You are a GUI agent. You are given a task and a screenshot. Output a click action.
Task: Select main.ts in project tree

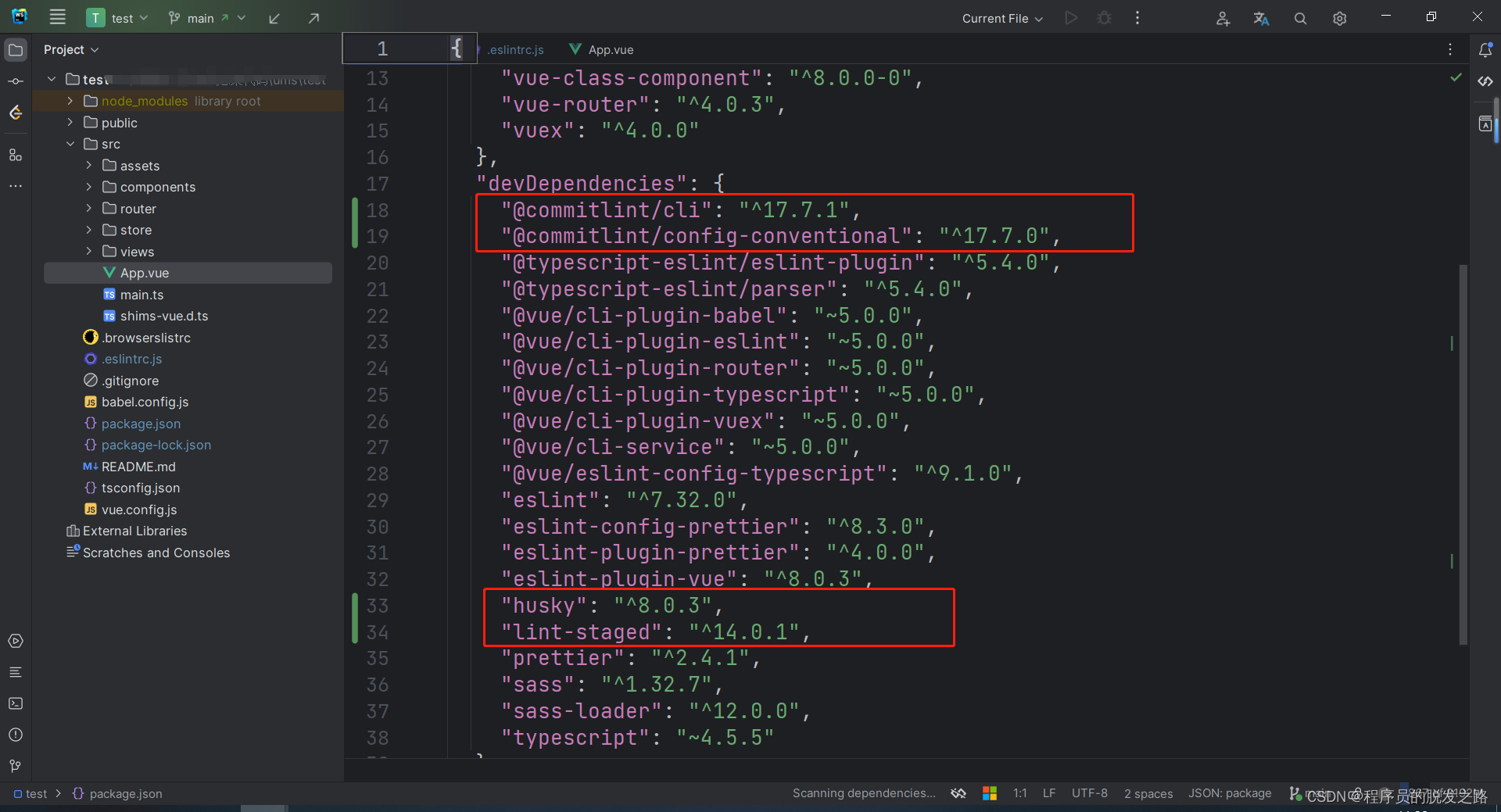click(x=142, y=295)
